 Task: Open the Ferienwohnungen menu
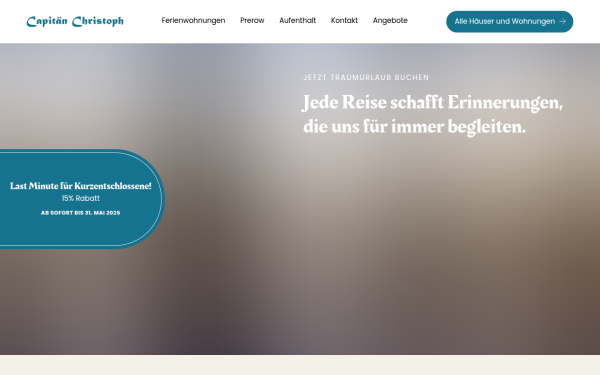tap(193, 21)
